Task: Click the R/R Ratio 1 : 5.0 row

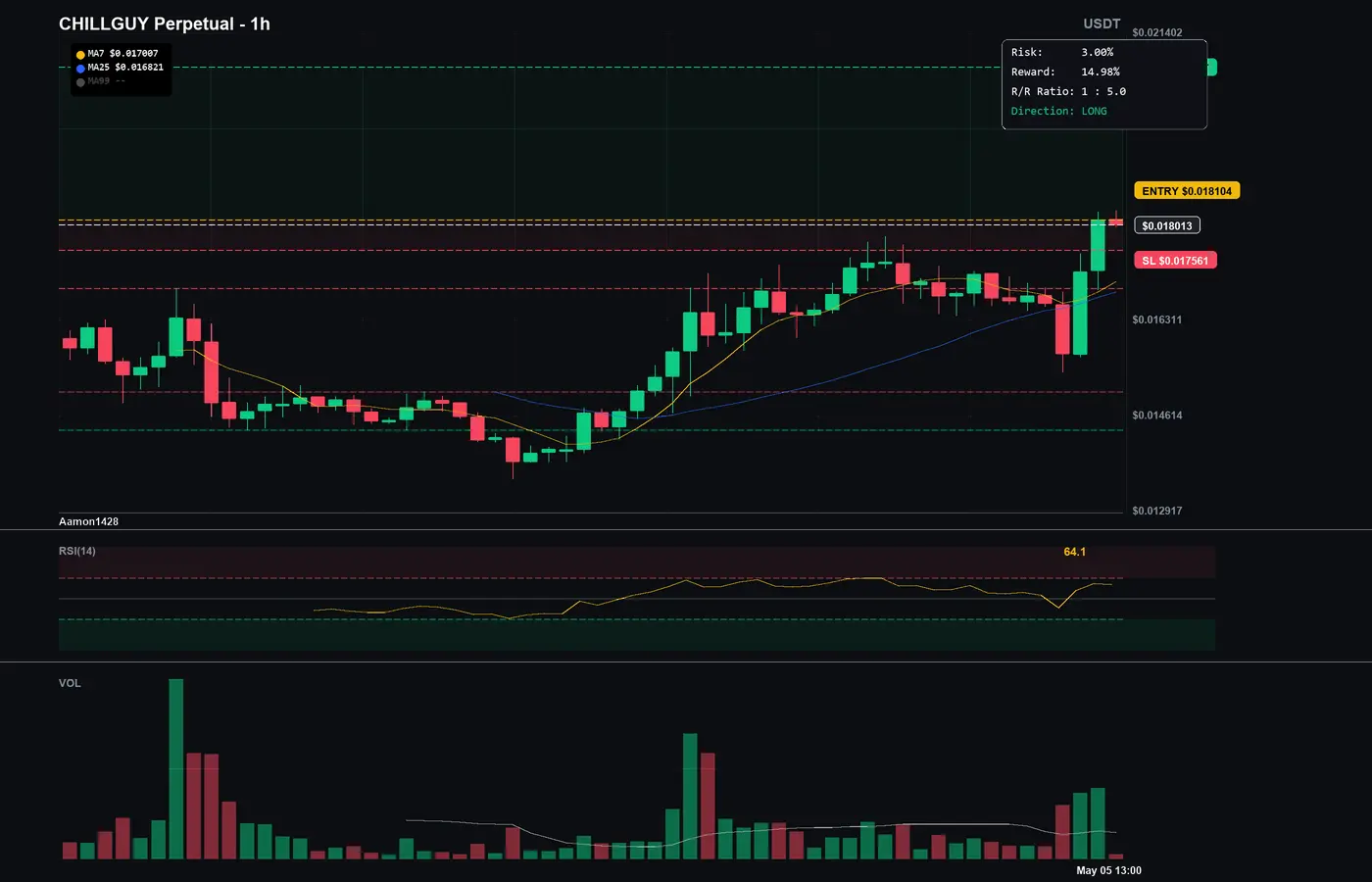Action: pos(1068,92)
